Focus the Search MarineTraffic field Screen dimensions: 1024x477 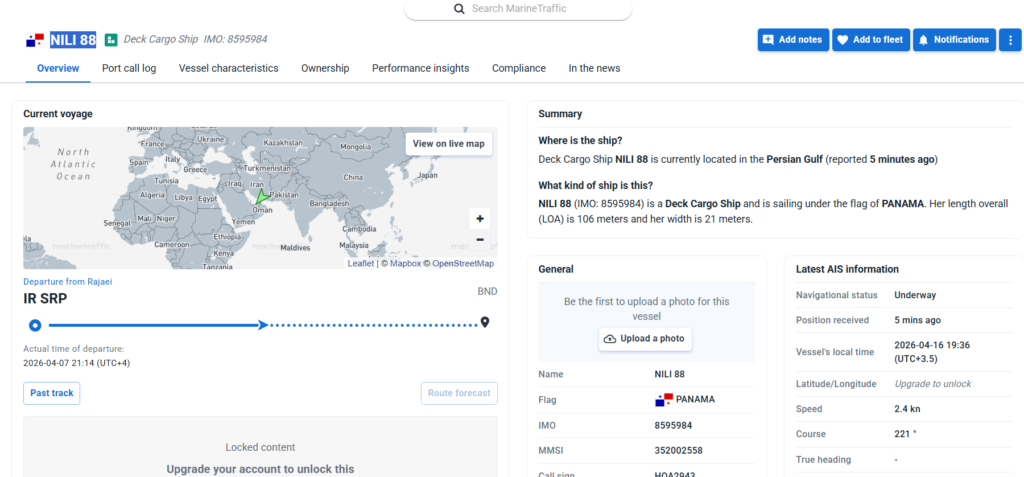[533, 8]
